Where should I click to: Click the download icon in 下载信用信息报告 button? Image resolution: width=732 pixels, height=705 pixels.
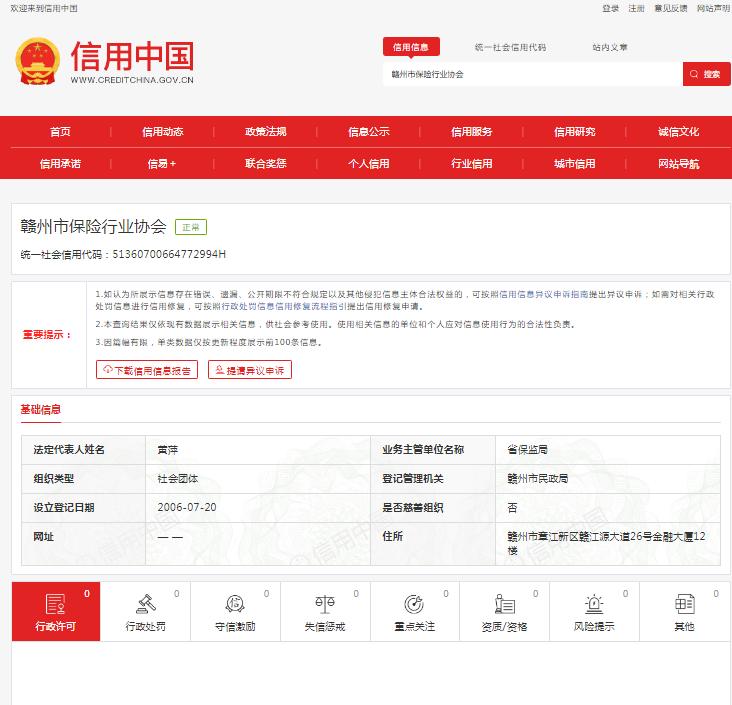108,370
